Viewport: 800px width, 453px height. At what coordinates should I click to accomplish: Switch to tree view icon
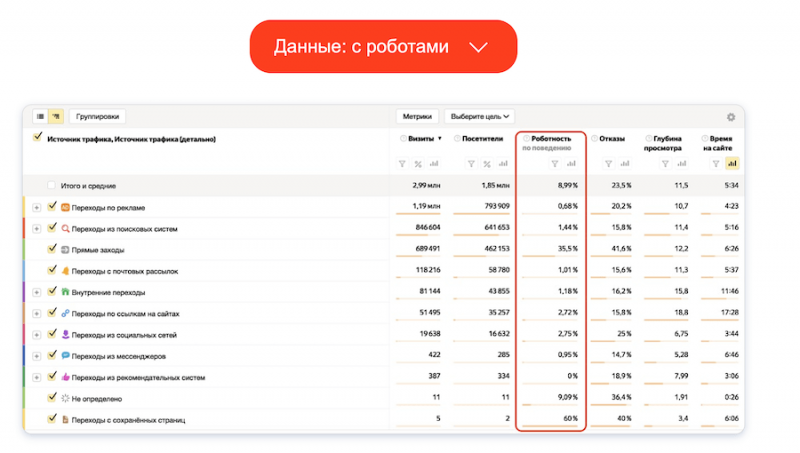click(55, 116)
